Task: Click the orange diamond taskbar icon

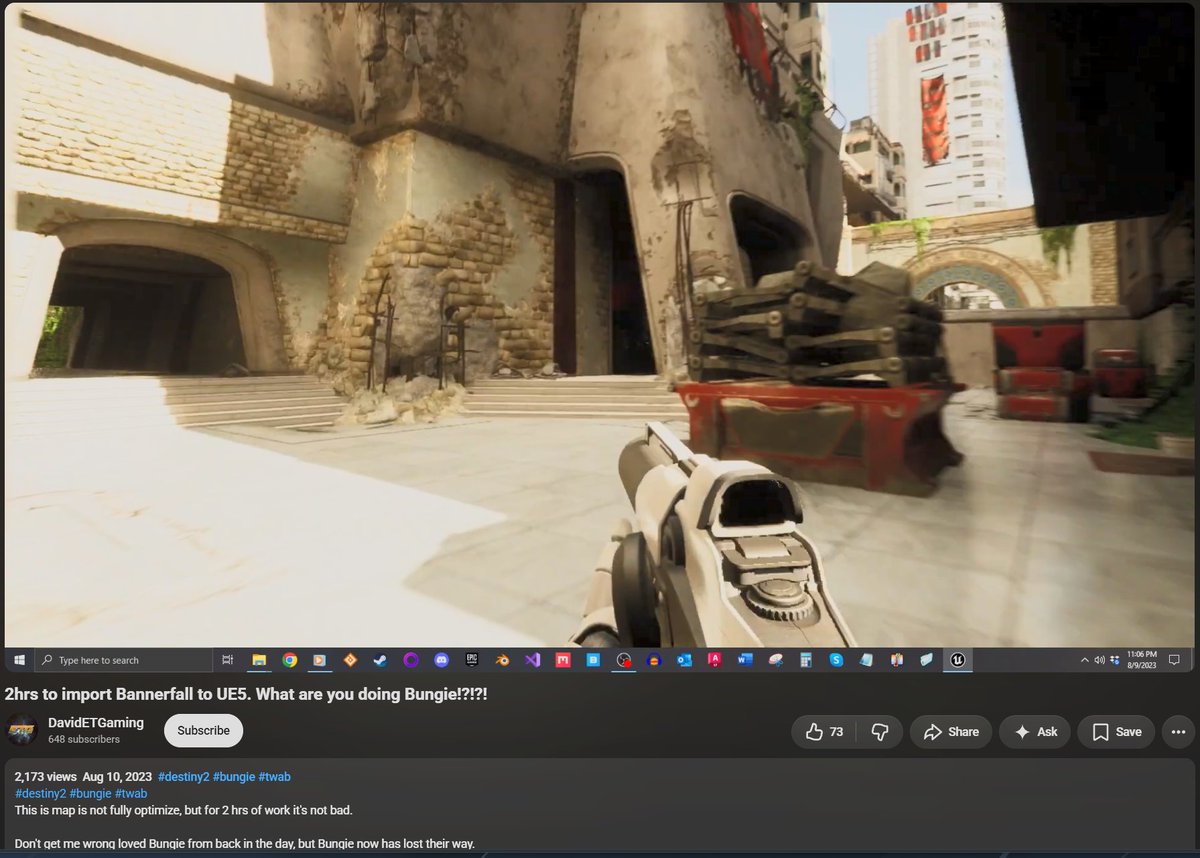Action: click(x=350, y=660)
